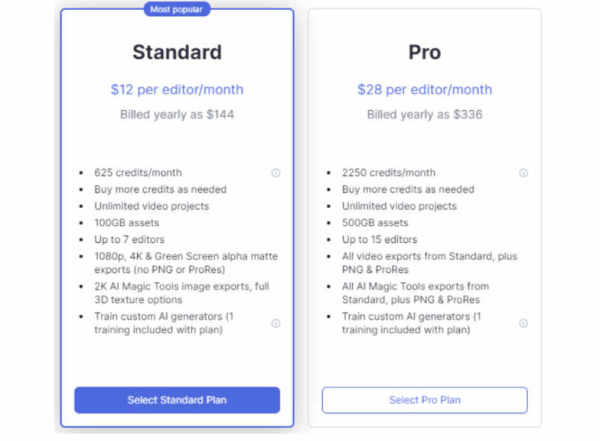Viewport: 600px width, 441px height.
Task: Click Standard's Buy more credits as needed
Action: click(160, 189)
